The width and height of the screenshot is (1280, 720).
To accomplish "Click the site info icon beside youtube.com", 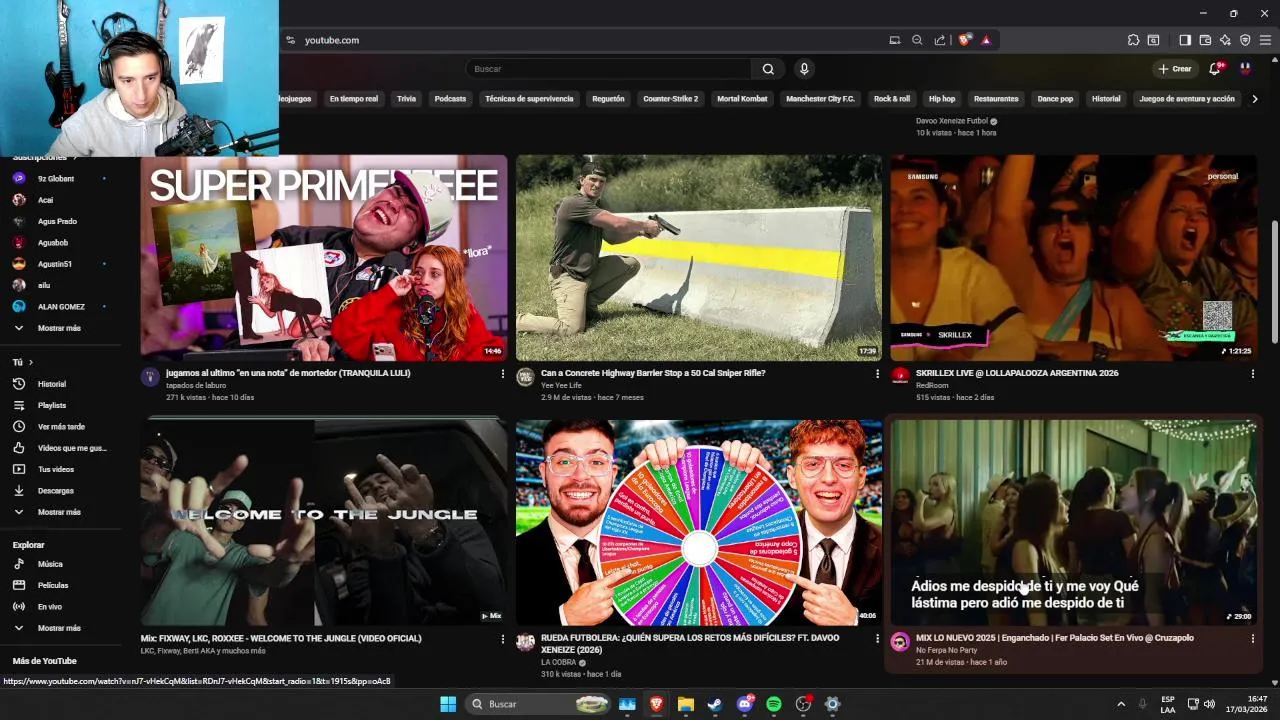I will [x=290, y=40].
